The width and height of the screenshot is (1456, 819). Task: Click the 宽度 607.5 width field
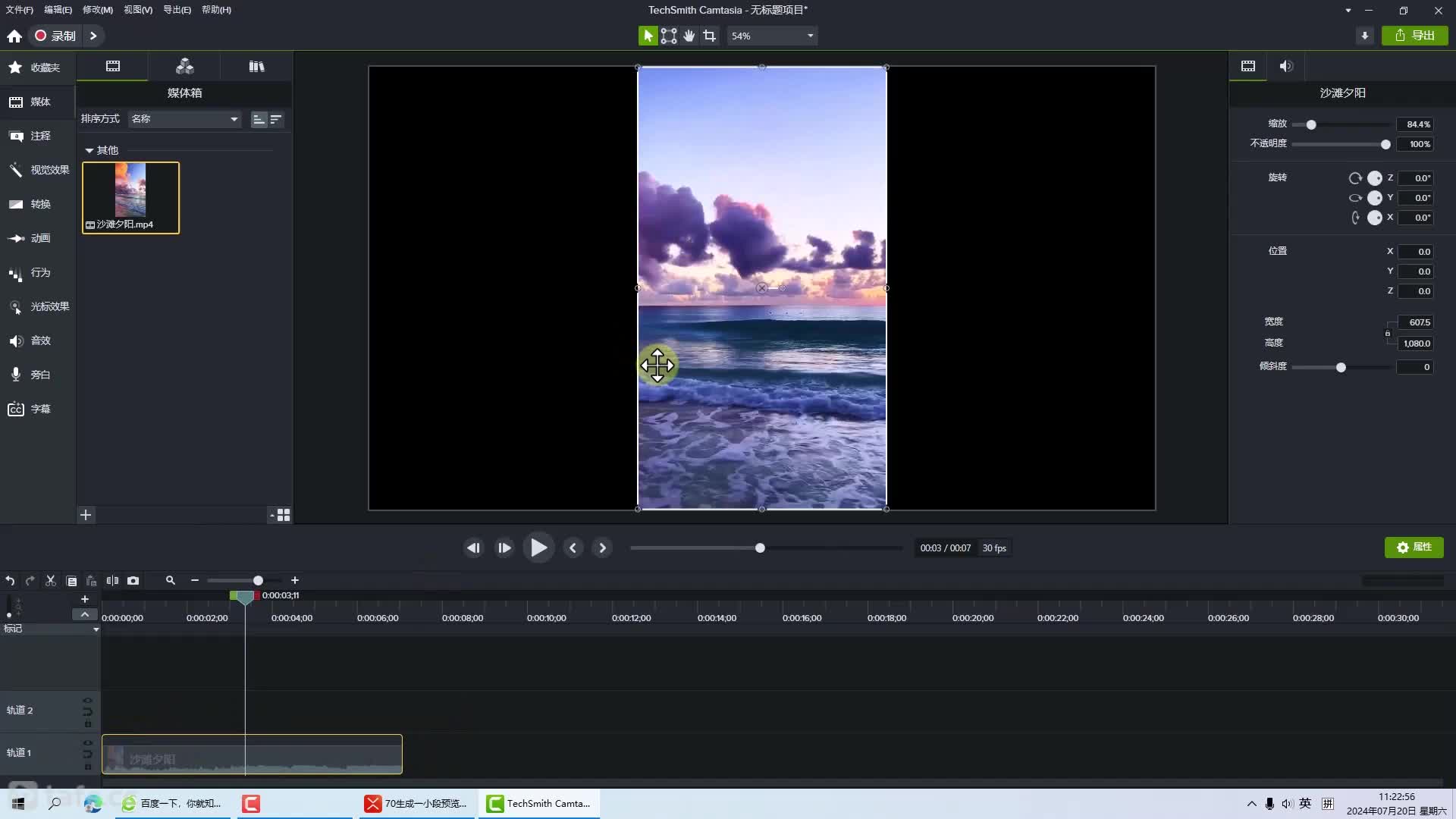(1415, 322)
